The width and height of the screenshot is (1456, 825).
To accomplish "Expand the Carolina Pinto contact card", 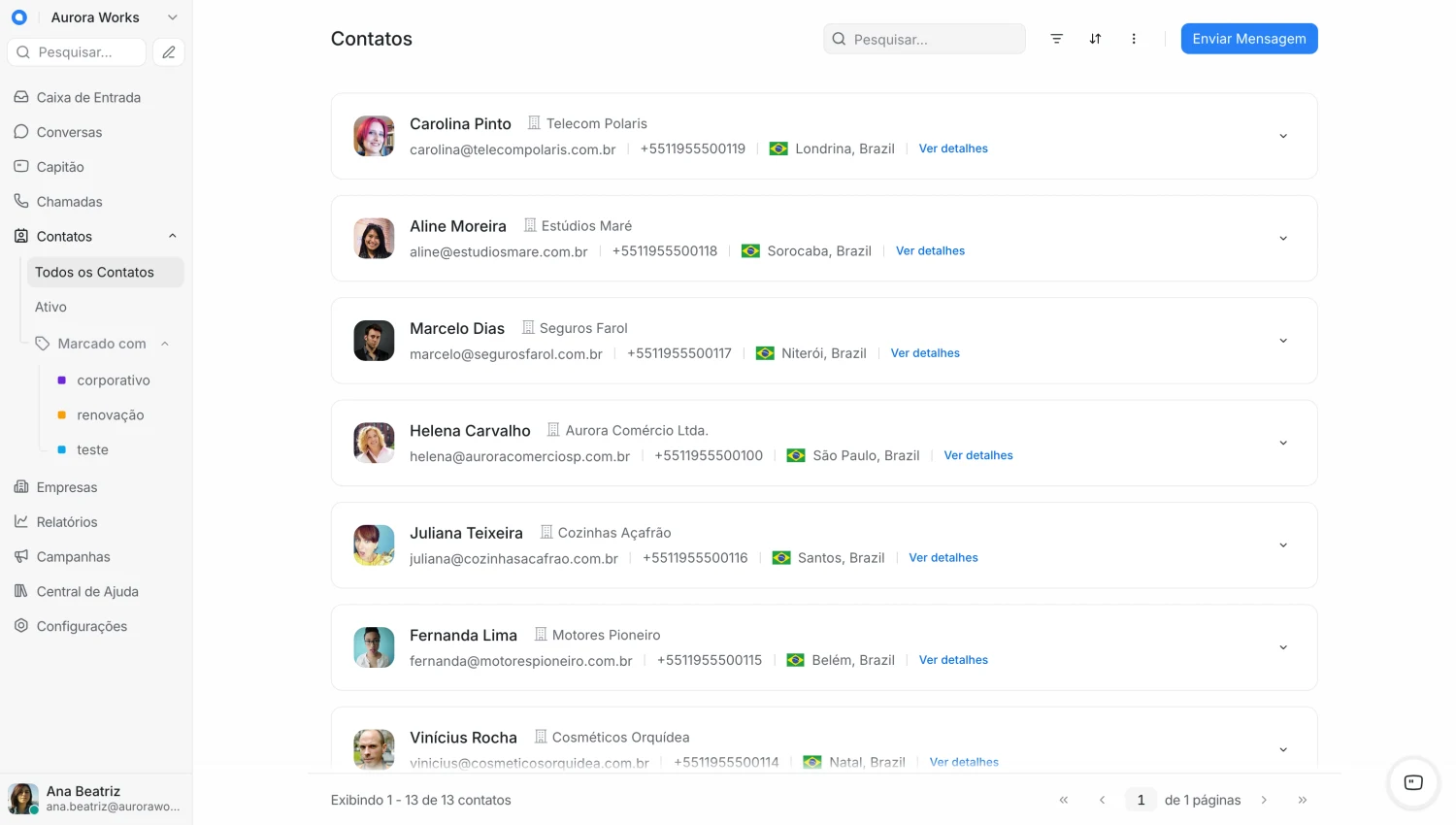I will (x=1283, y=136).
